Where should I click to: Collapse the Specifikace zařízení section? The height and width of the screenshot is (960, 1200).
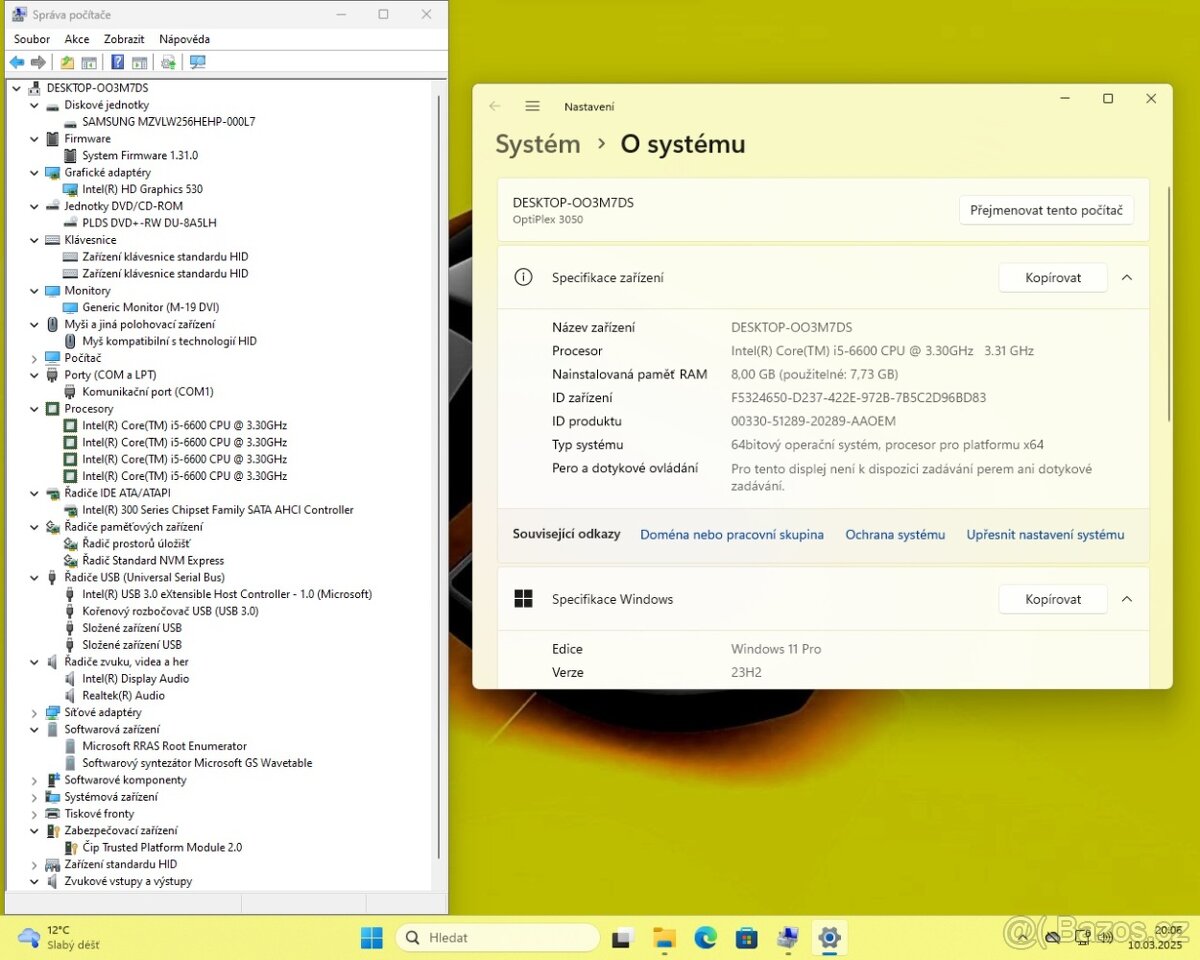(x=1127, y=277)
